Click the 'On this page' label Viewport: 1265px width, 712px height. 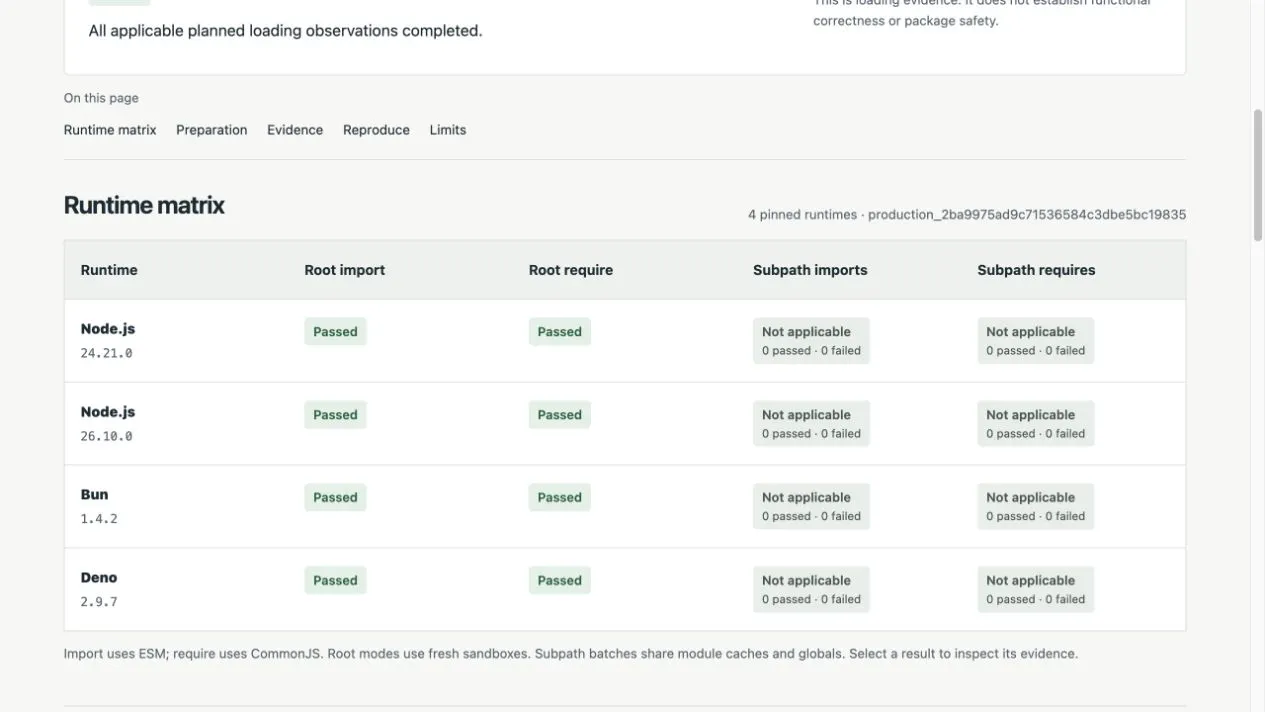101,98
